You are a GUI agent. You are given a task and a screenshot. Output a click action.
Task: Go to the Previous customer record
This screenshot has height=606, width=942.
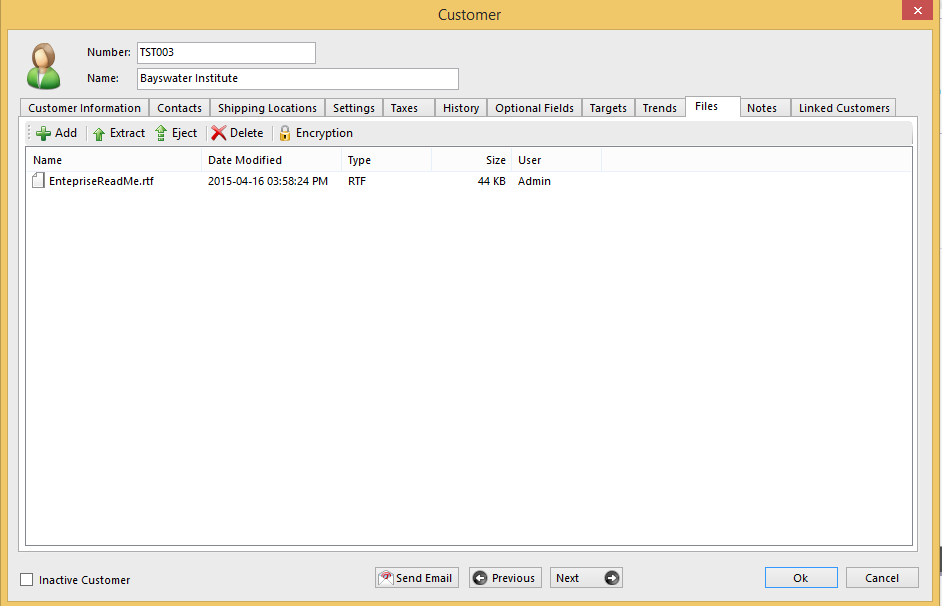click(x=505, y=578)
